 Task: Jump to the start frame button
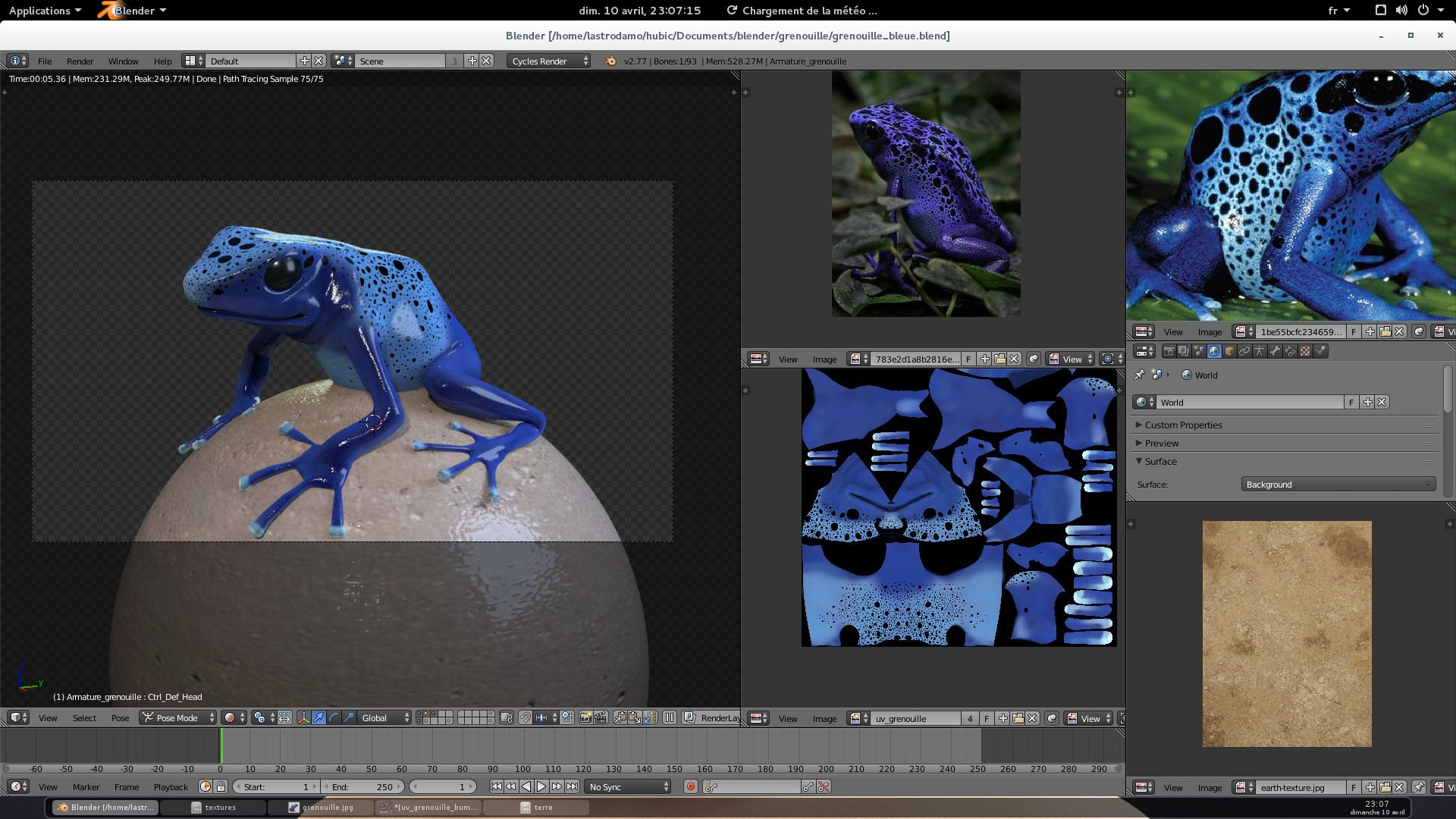(x=496, y=787)
